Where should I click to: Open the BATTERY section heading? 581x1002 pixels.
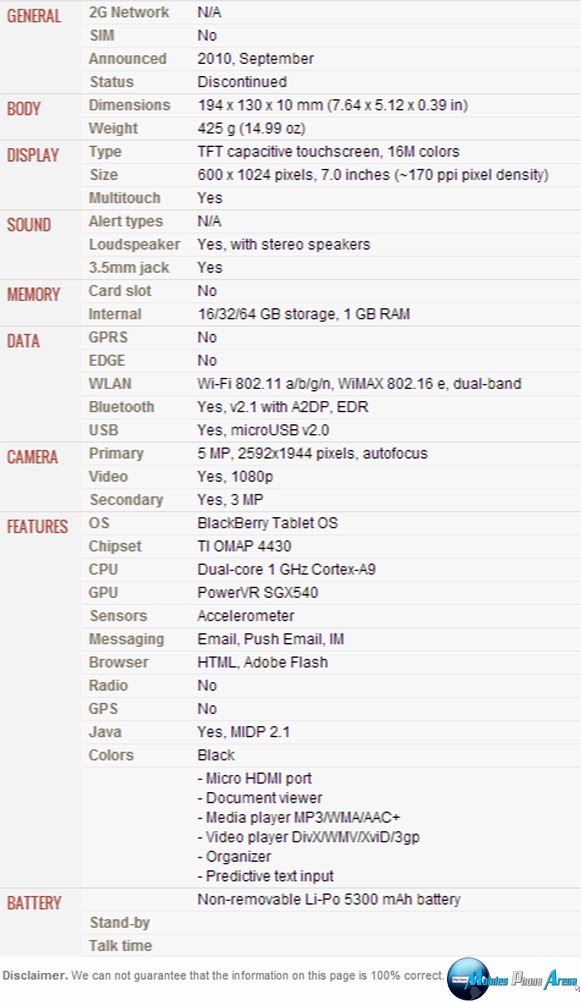(34, 903)
